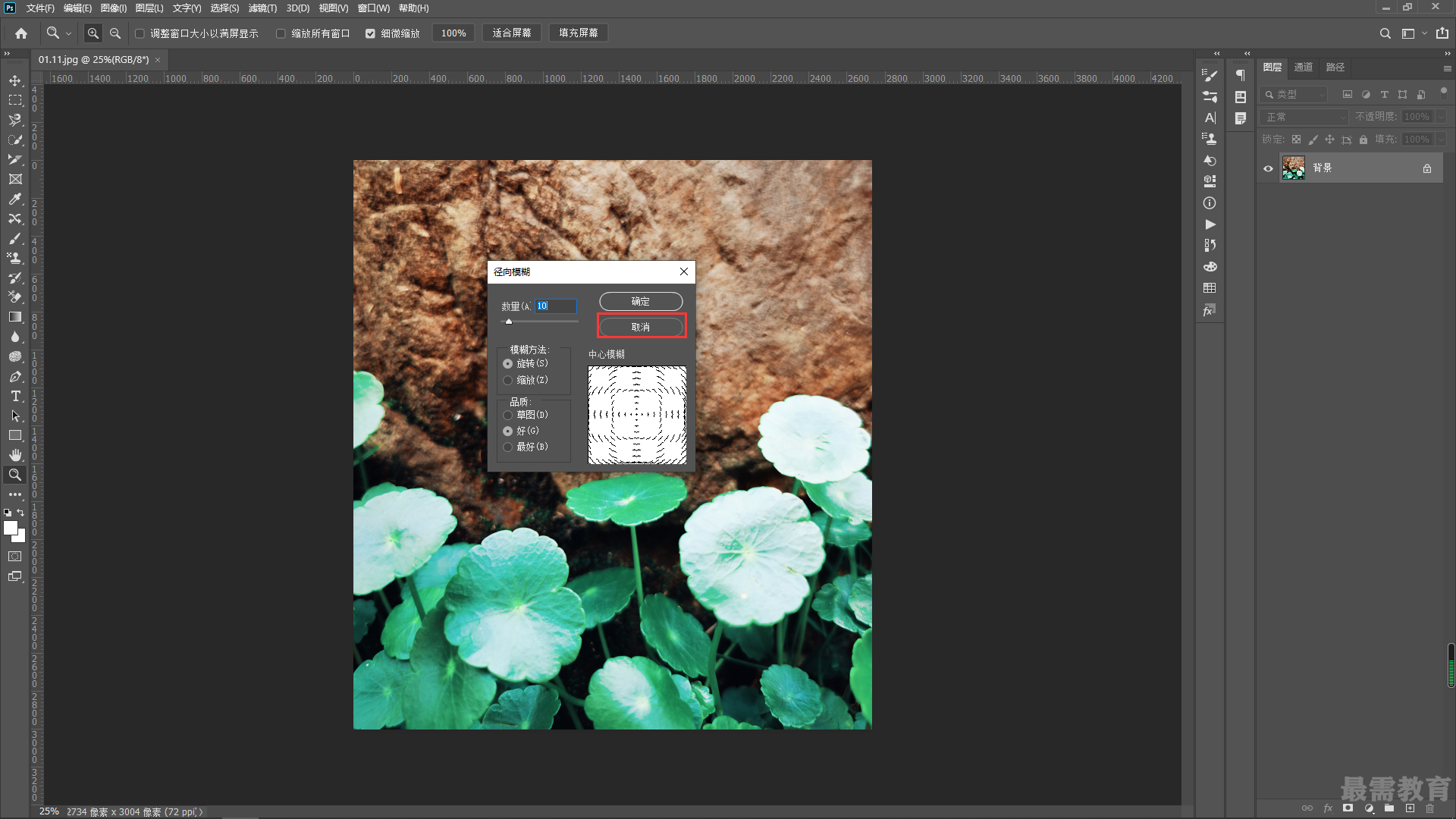The height and width of the screenshot is (819, 1456).
Task: Click the 适合屏幕 button
Action: 512,33
